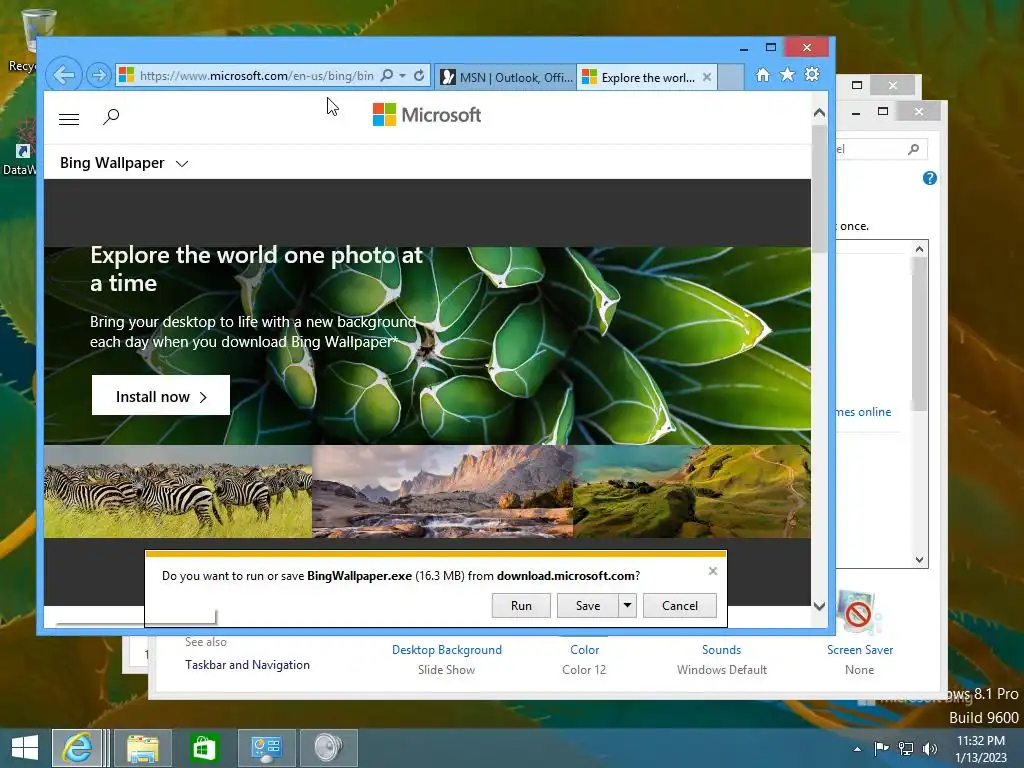
Task: Open Taskbar and Navigation link
Action: 248,665
